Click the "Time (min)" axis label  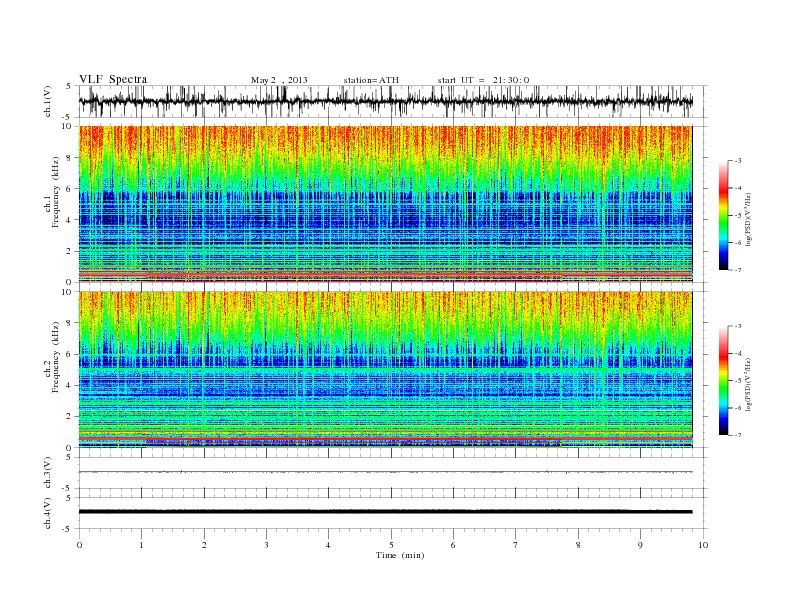tap(400, 555)
